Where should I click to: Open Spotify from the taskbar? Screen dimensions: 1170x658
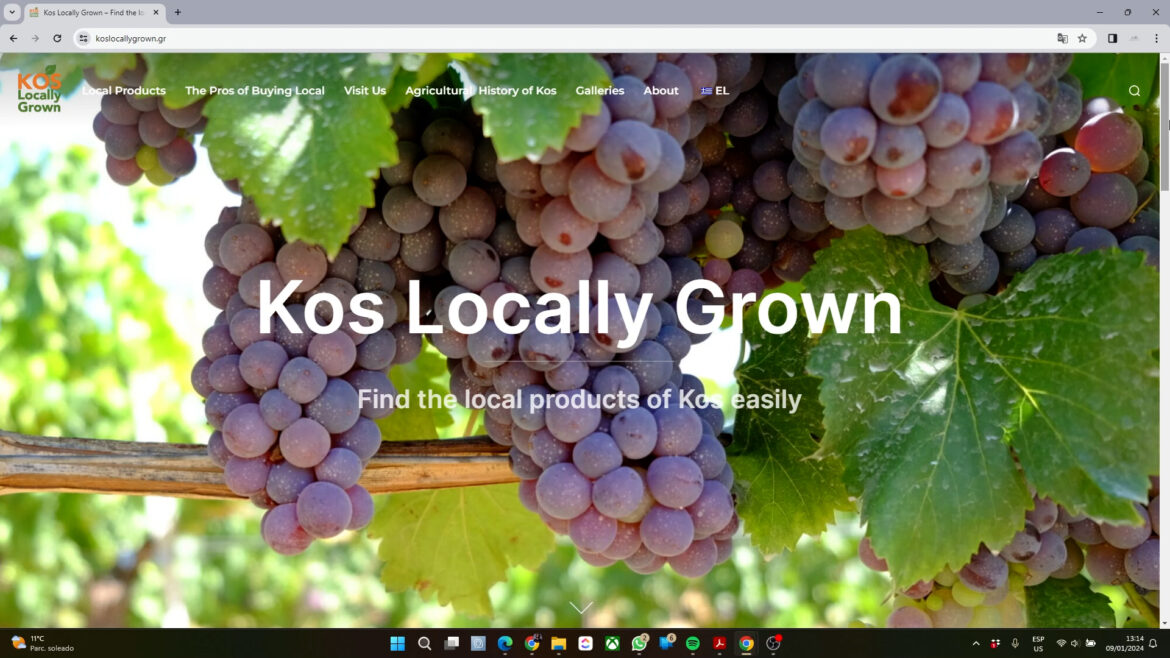[x=692, y=643]
